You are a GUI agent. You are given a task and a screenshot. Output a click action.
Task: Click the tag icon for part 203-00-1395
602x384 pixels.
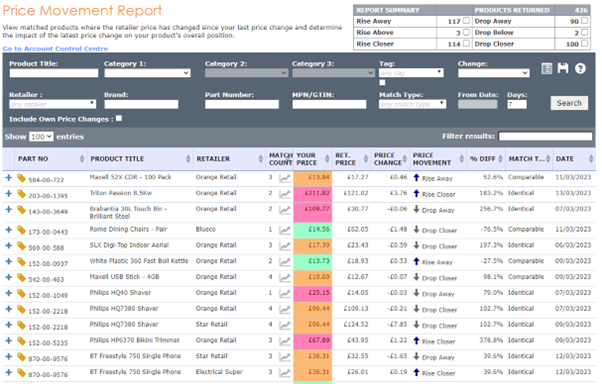point(22,194)
